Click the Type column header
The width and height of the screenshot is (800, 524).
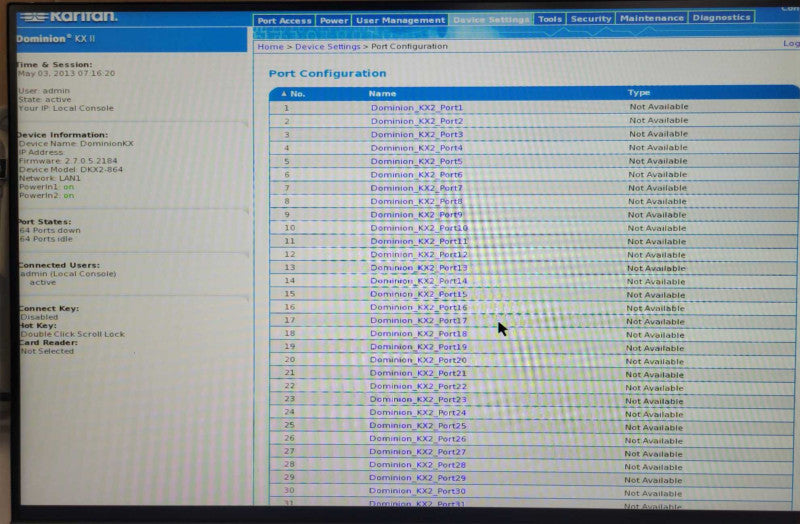click(639, 92)
